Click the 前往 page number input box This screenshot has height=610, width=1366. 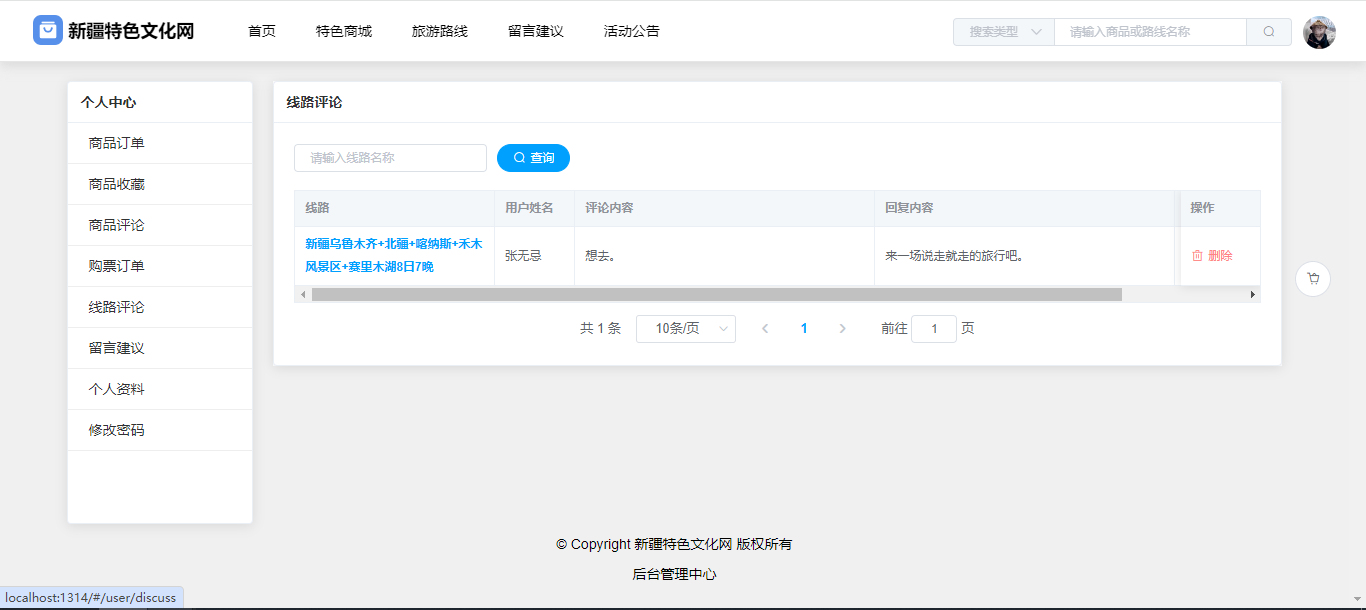tap(933, 329)
